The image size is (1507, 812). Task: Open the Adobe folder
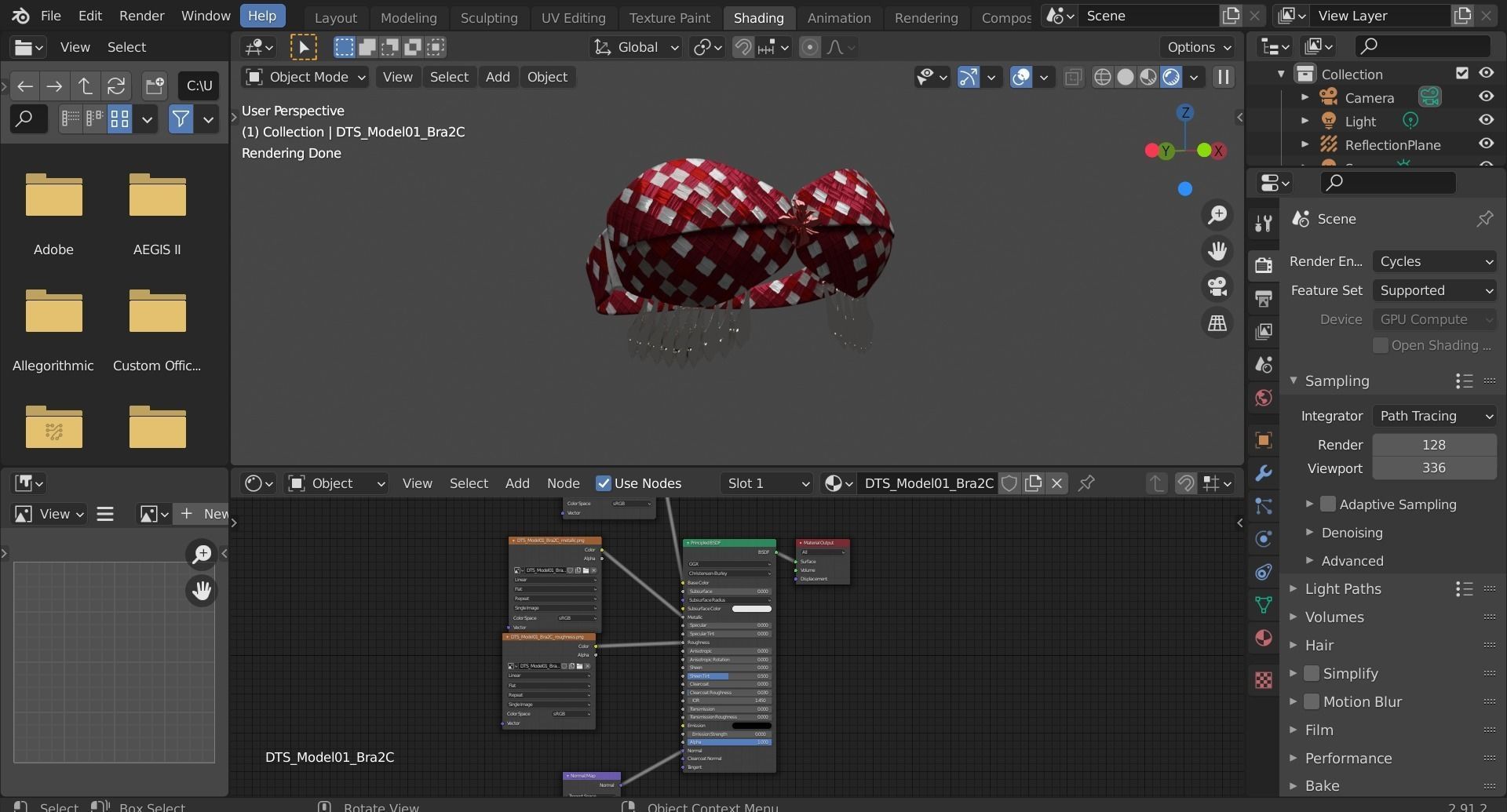pos(53,213)
